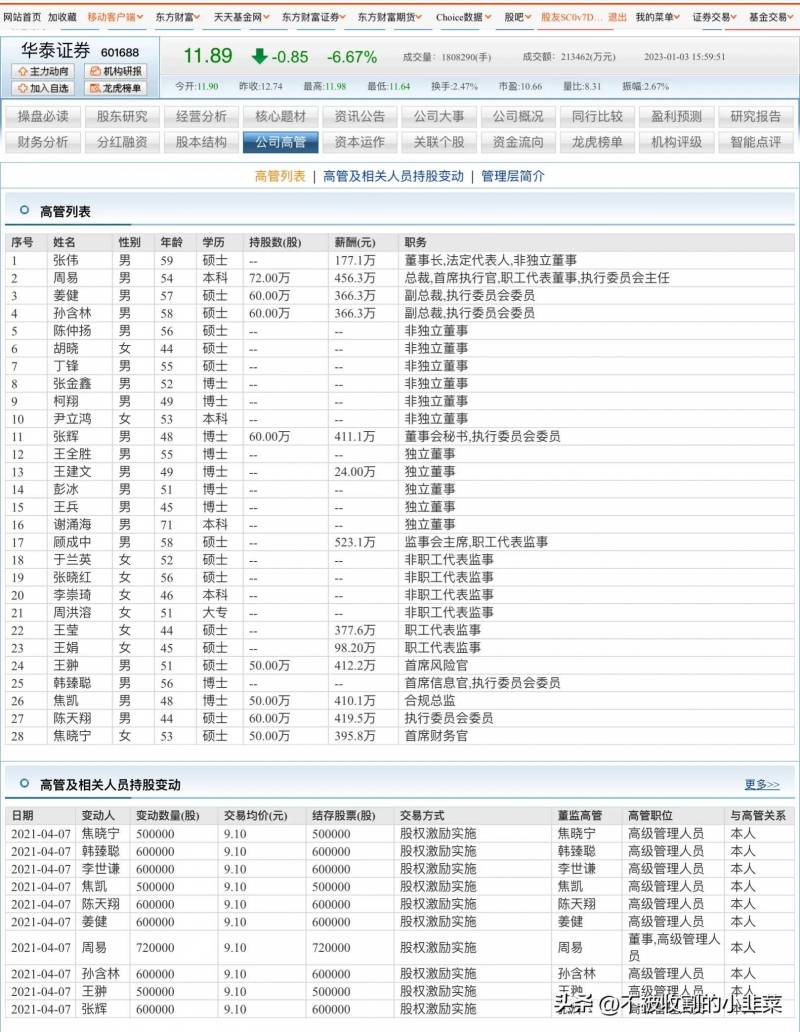Click stock price 11.89 in header

pyautogui.click(x=207, y=56)
